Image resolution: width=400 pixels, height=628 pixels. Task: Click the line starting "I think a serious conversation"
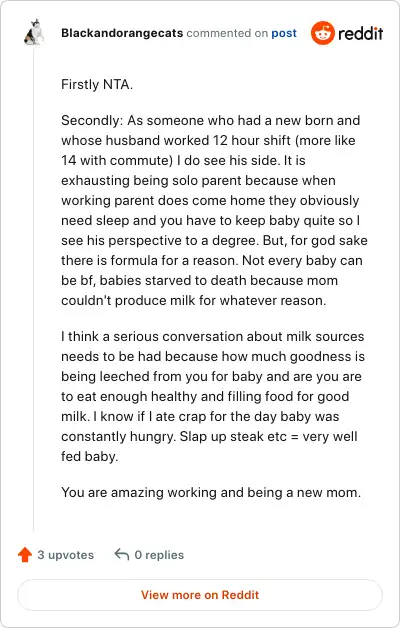[x=213, y=336]
